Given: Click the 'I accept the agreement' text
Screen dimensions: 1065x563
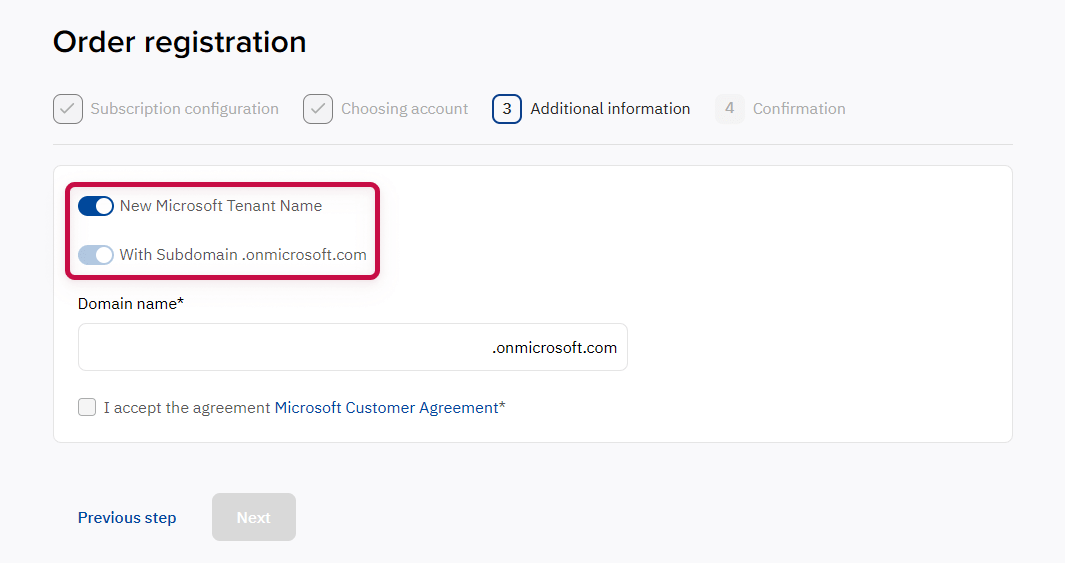Looking at the screenshot, I should (x=188, y=408).
